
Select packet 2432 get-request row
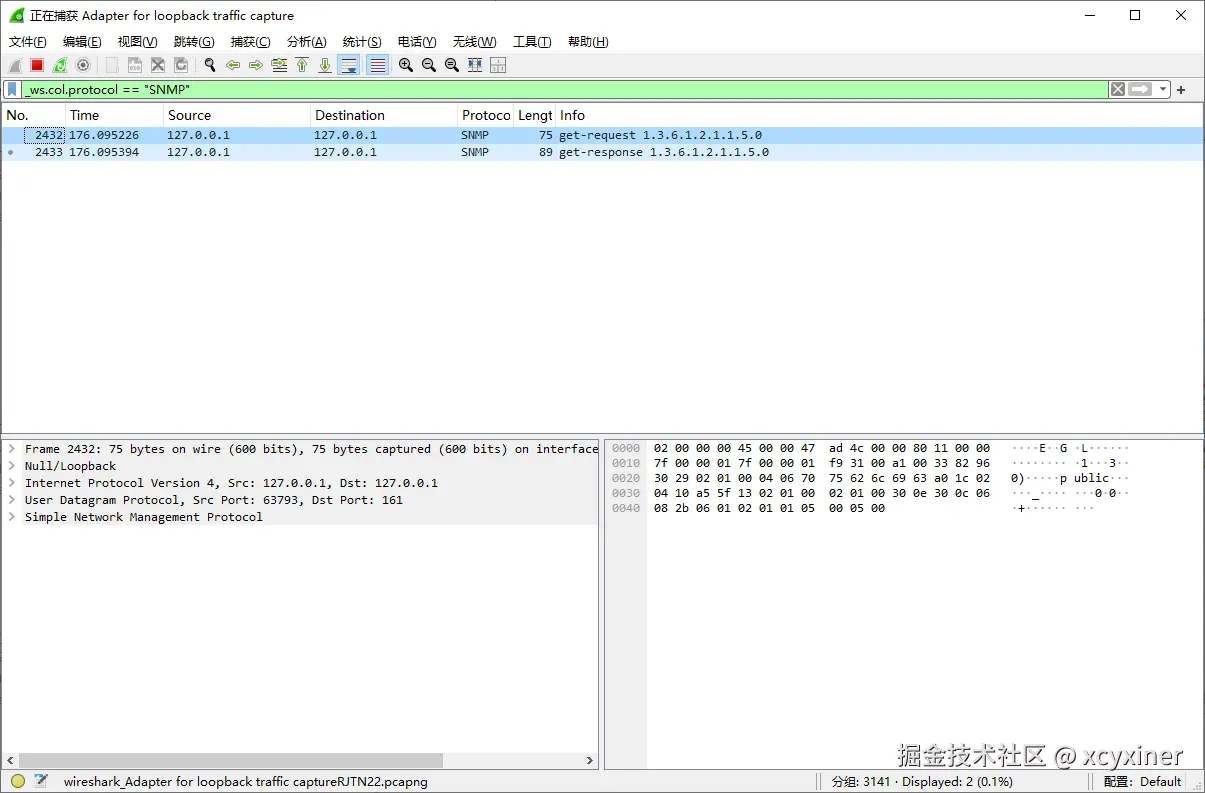(x=602, y=135)
